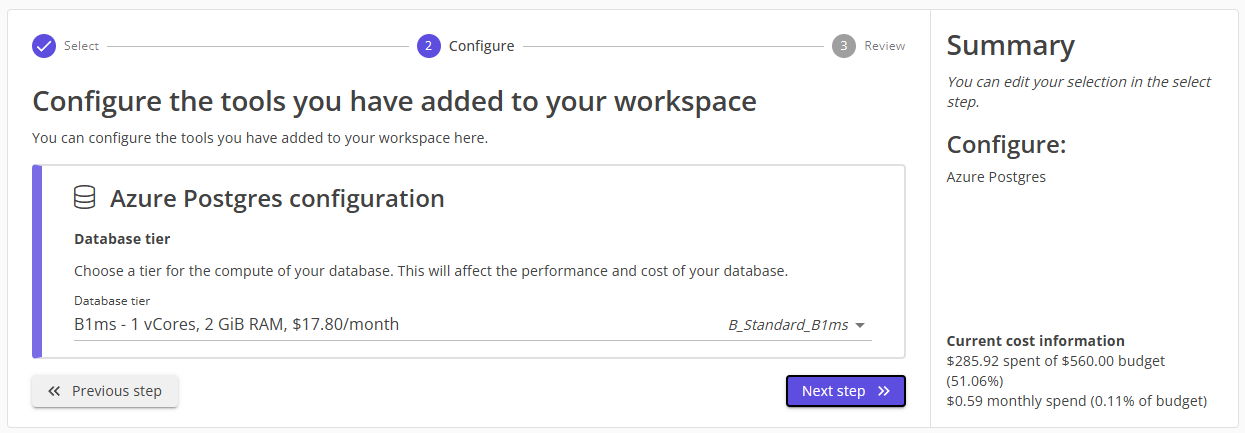Viewport: 1245px width, 433px height.
Task: Click the completed Select step checkmark icon
Action: coord(44,46)
